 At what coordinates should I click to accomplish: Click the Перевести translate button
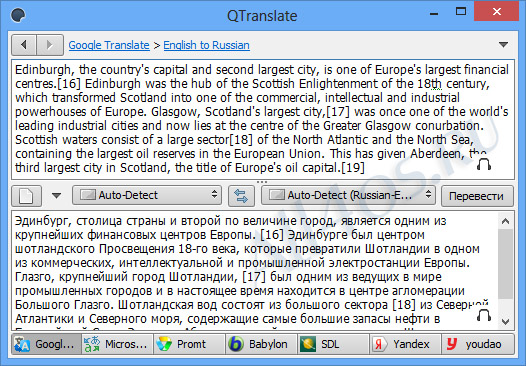[477, 196]
